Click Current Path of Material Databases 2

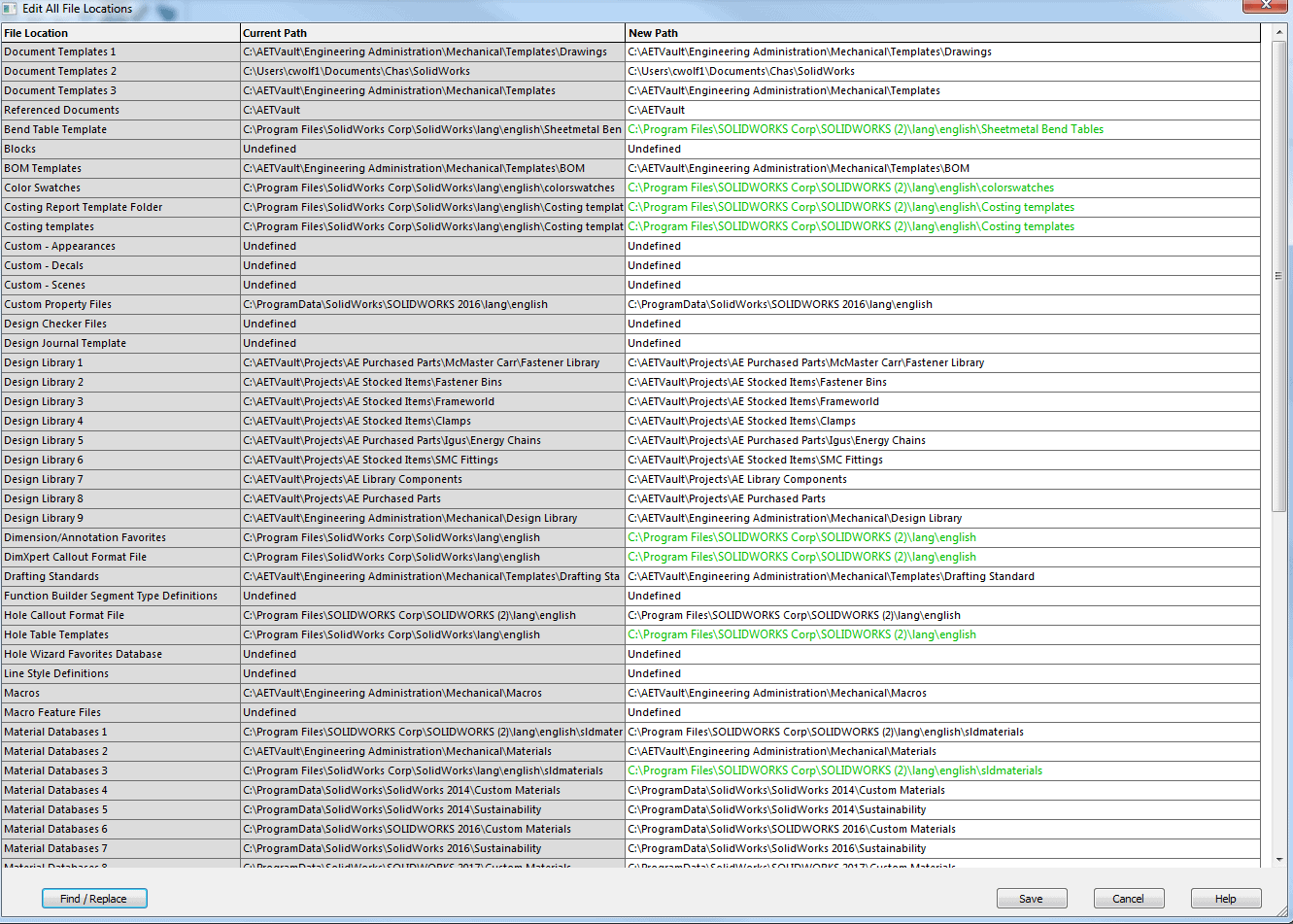pos(432,751)
